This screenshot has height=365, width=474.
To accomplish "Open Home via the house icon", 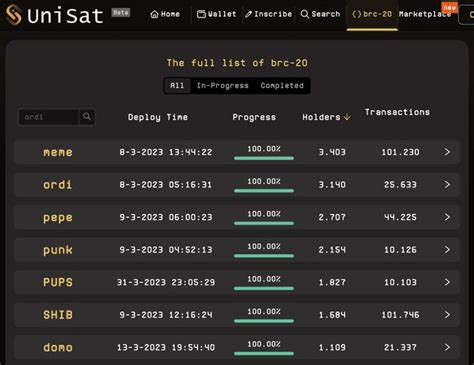I will [x=154, y=14].
